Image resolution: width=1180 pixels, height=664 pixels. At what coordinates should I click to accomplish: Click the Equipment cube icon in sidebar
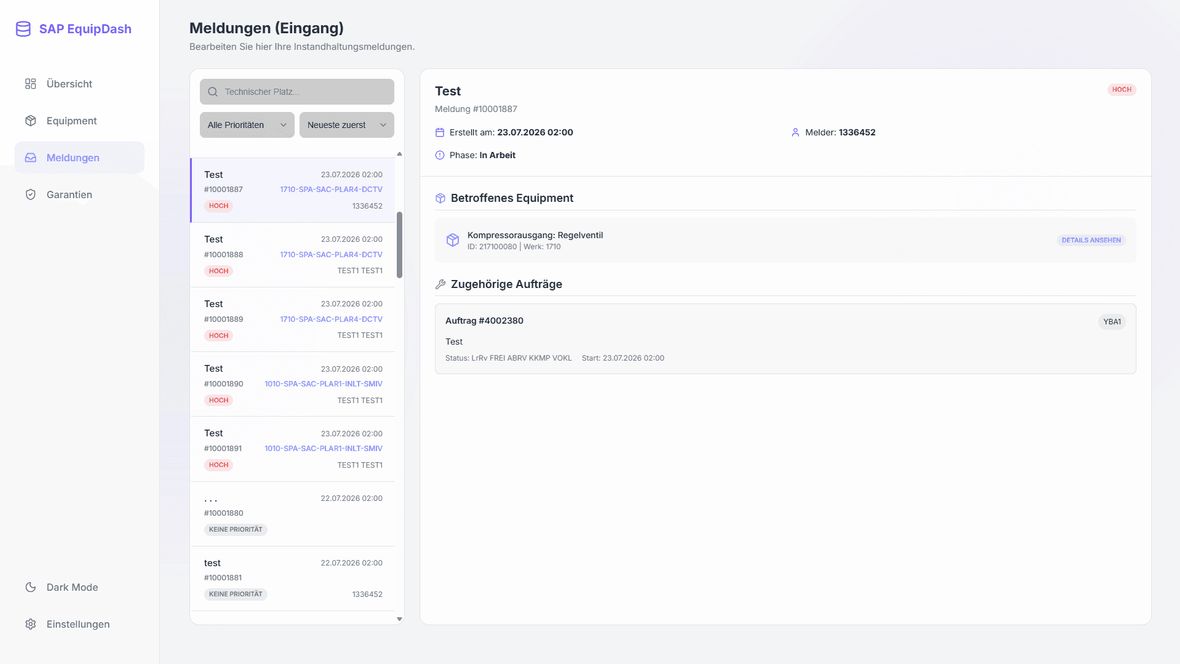30,120
